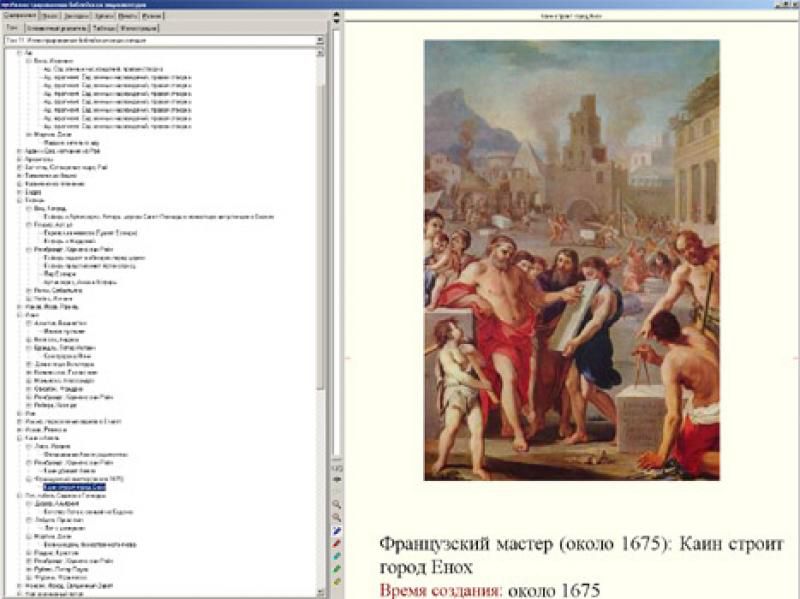Collapse the "Французский мастер (около 1675)" node
Viewport: 800px width, 599px height.
[x=28, y=478]
